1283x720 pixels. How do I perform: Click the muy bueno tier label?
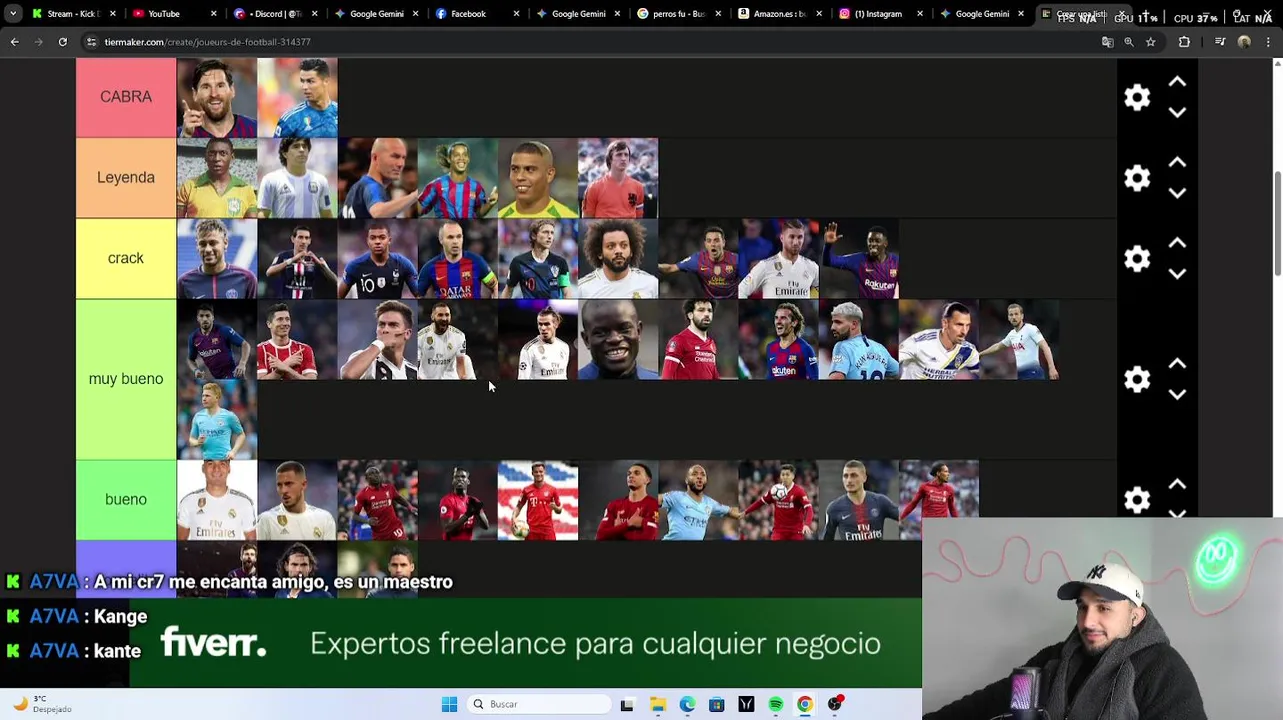click(126, 379)
